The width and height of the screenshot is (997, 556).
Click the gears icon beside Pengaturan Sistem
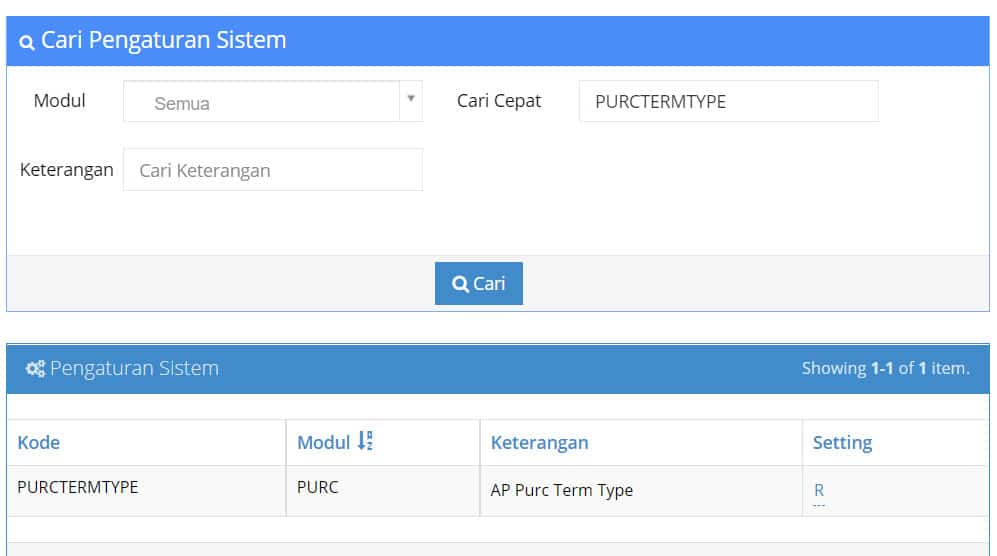pyautogui.click(x=35, y=368)
